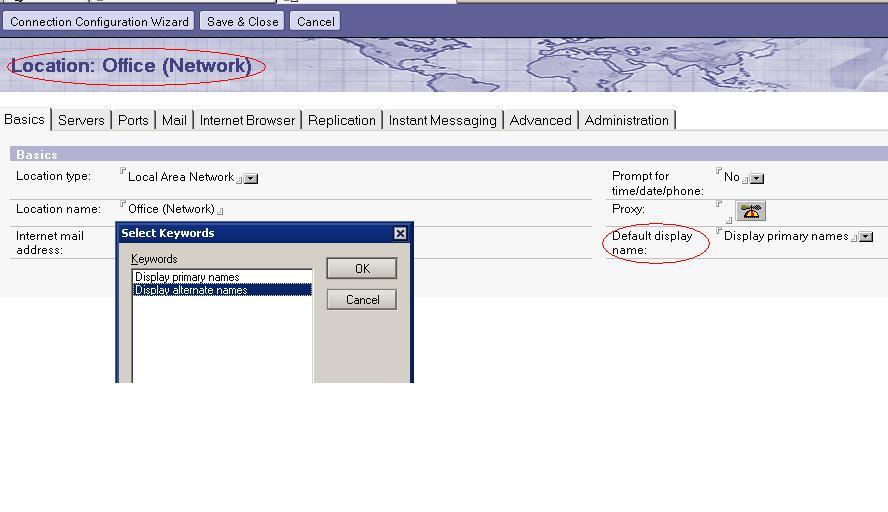Open the Prompt for time/date/phone dropdown
This screenshot has height=512, width=888.
[757, 179]
